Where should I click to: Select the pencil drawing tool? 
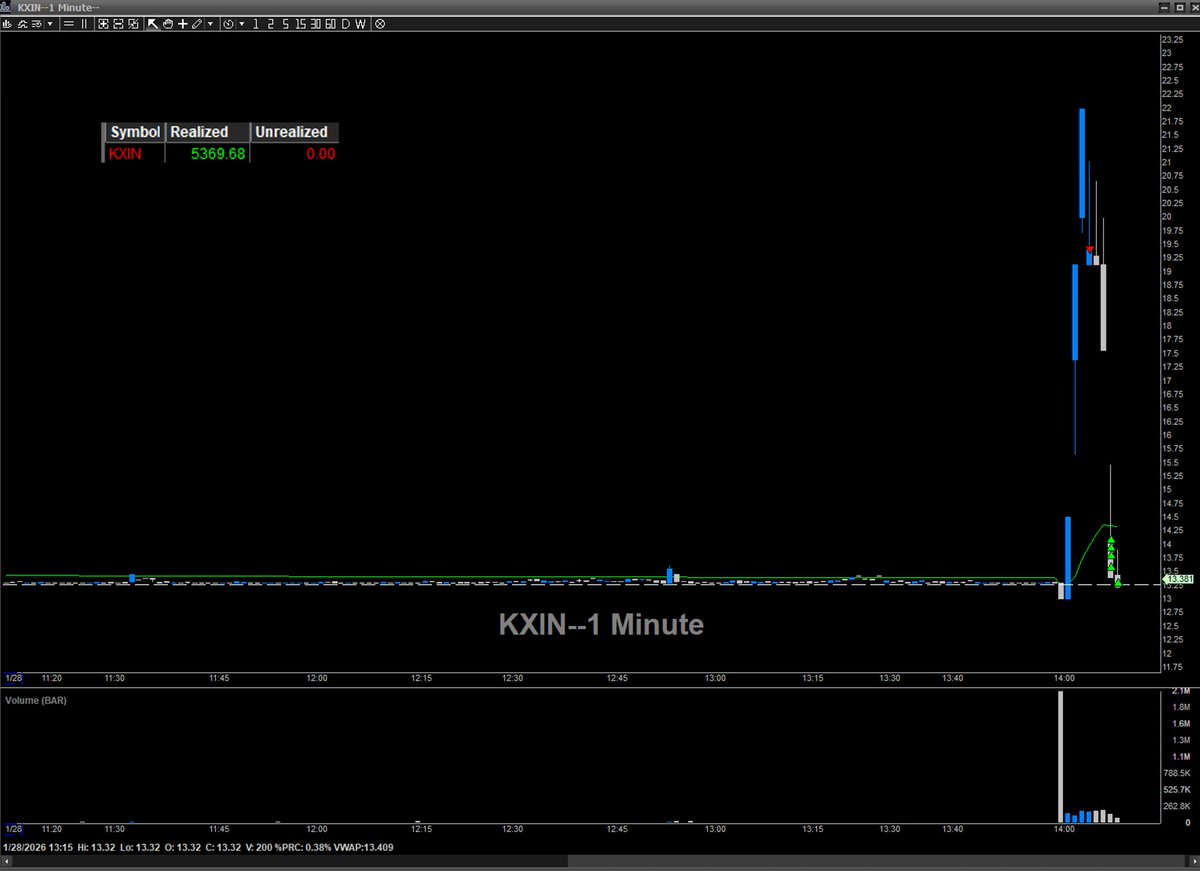click(197, 24)
